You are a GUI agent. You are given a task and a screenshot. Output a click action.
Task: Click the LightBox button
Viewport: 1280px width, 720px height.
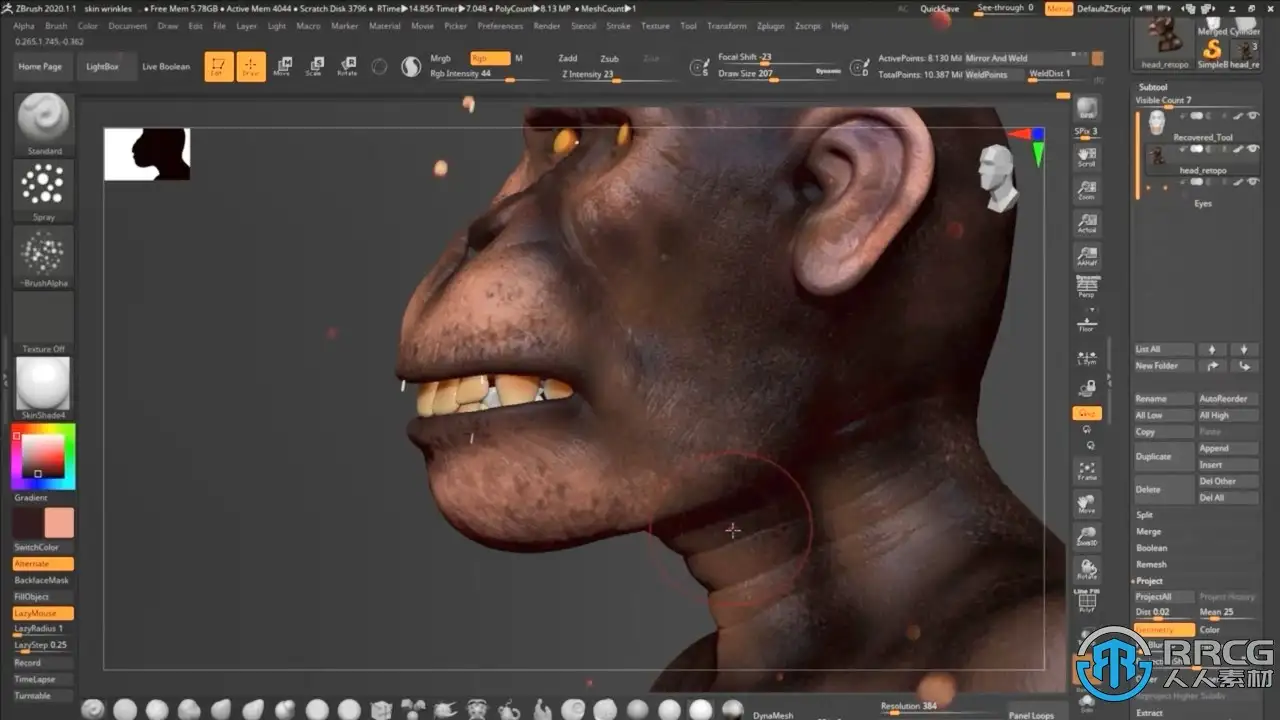tap(102, 67)
